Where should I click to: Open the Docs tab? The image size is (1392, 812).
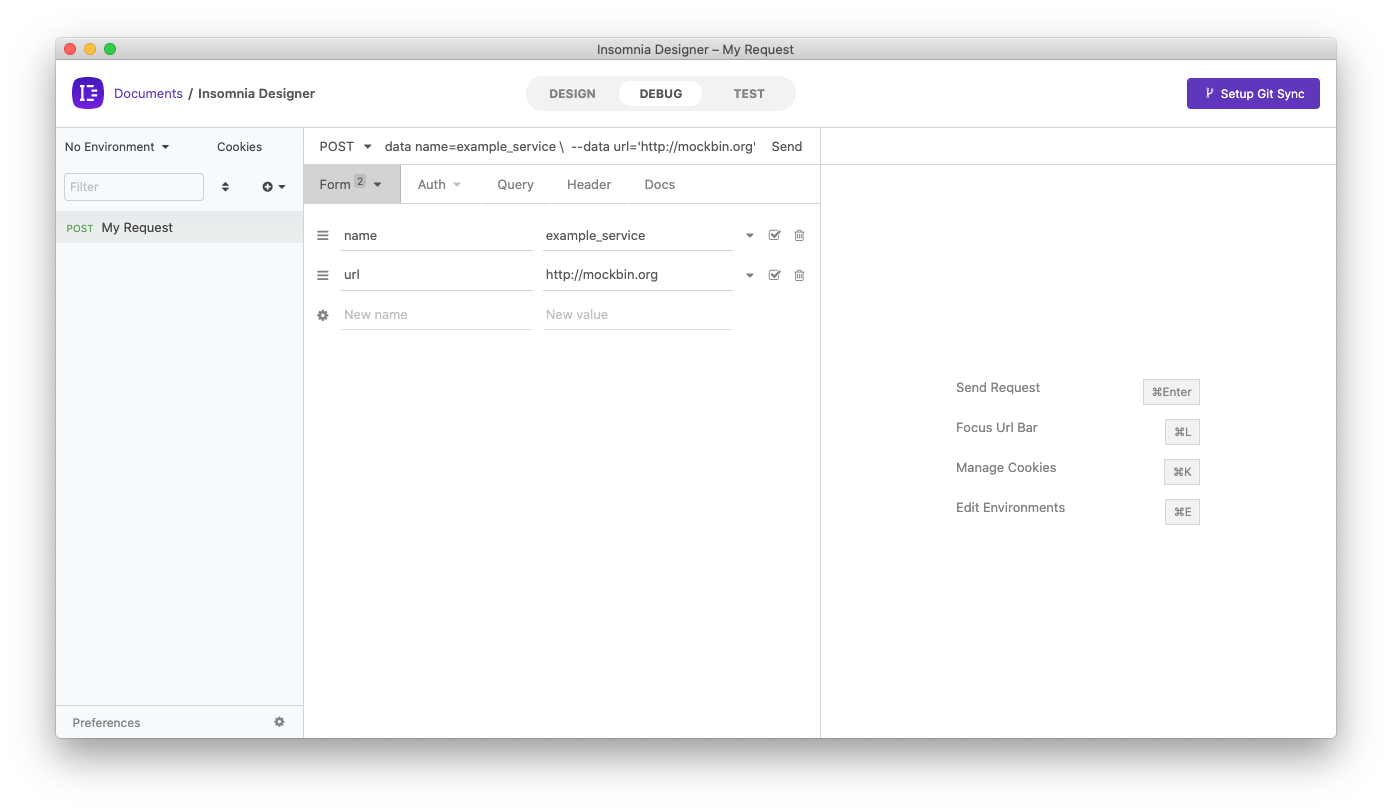click(660, 184)
